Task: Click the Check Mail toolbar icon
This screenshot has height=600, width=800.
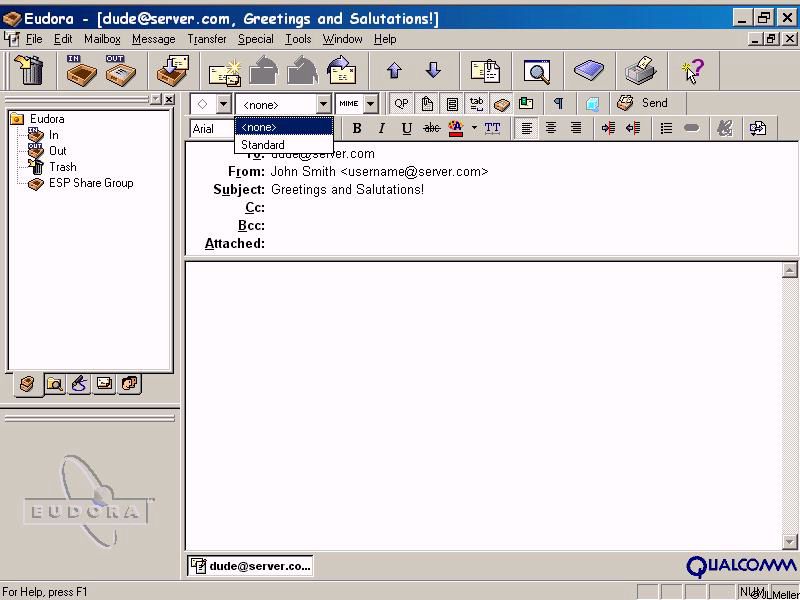Action: point(173,70)
